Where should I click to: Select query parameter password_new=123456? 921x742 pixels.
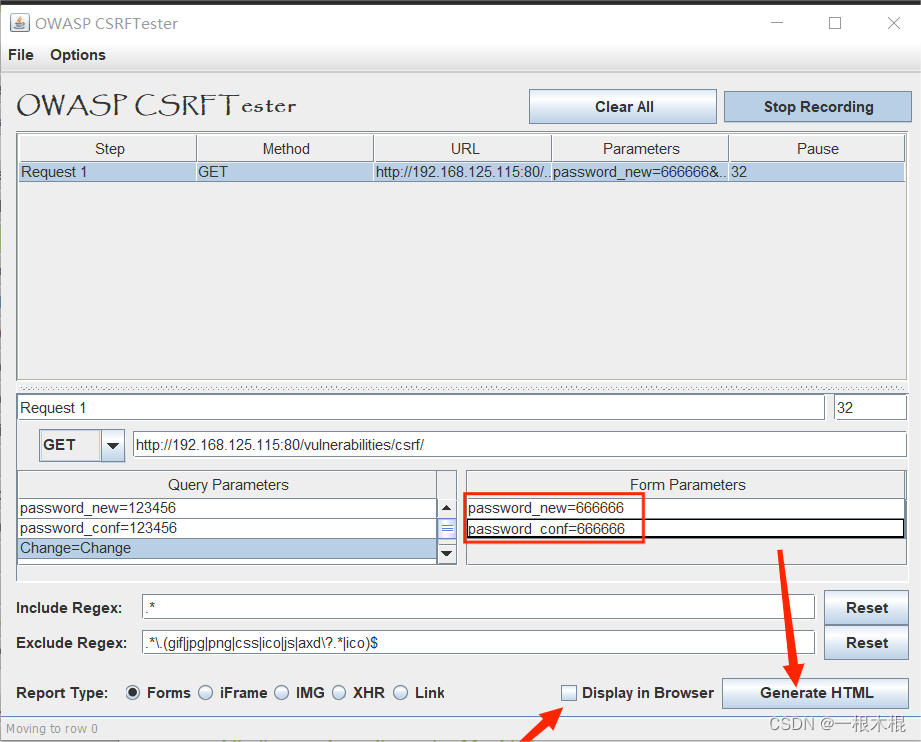227,508
